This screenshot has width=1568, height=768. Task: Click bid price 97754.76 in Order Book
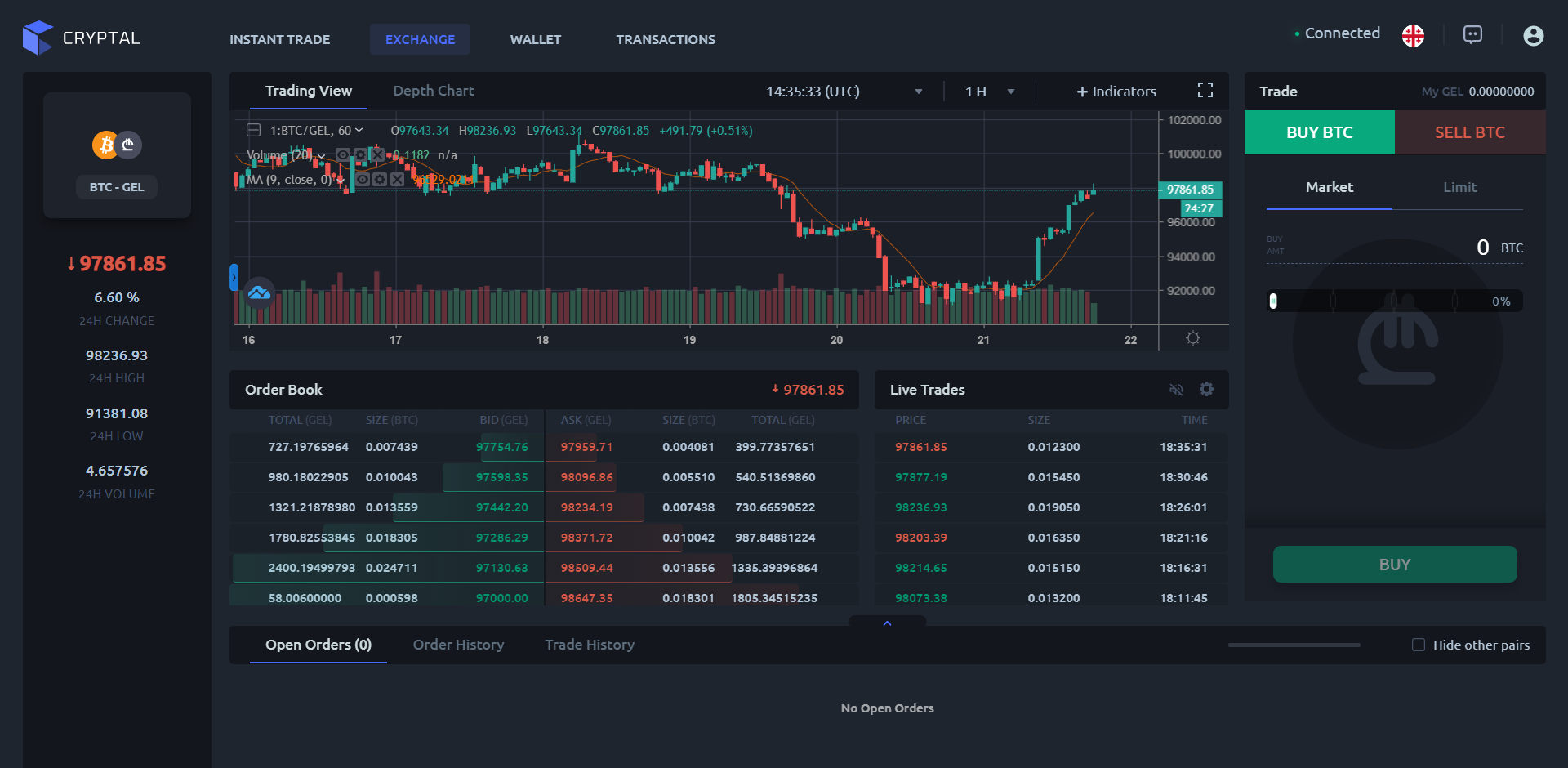[501, 447]
